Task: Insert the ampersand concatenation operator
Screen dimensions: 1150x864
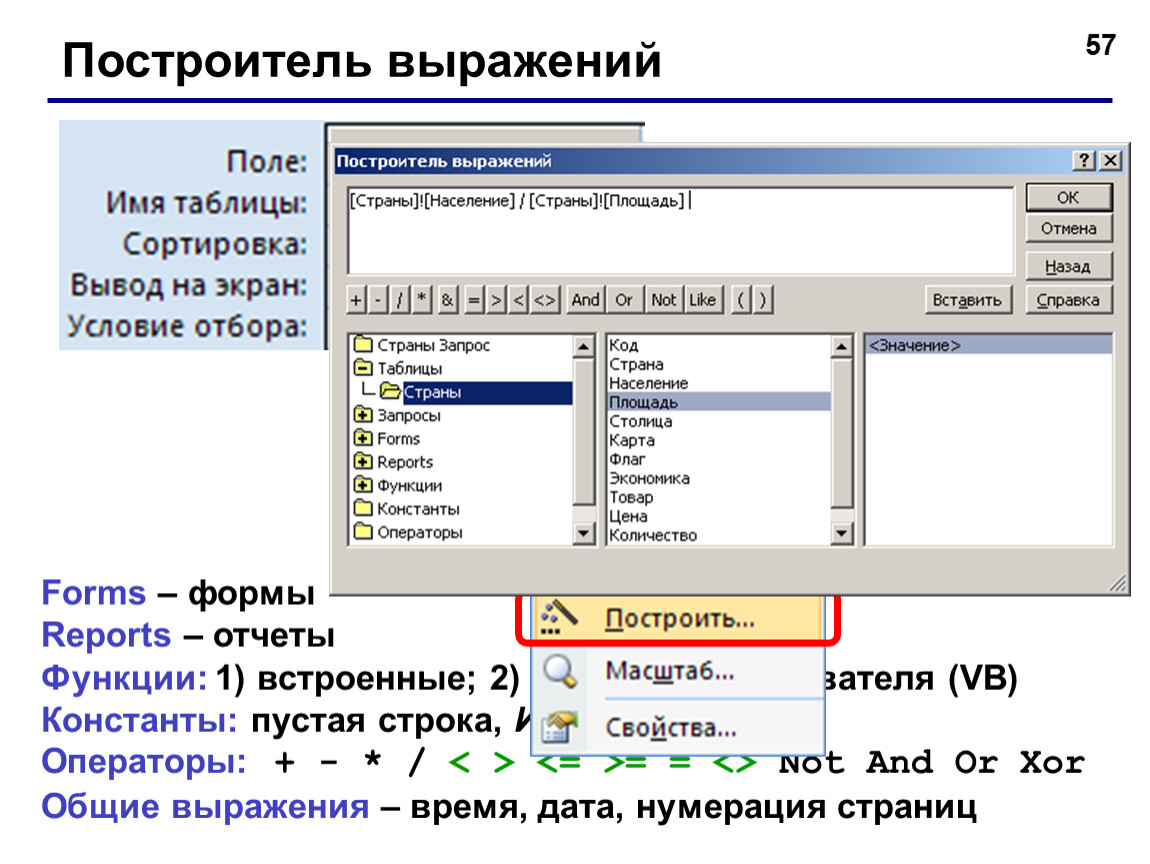Action: point(447,300)
